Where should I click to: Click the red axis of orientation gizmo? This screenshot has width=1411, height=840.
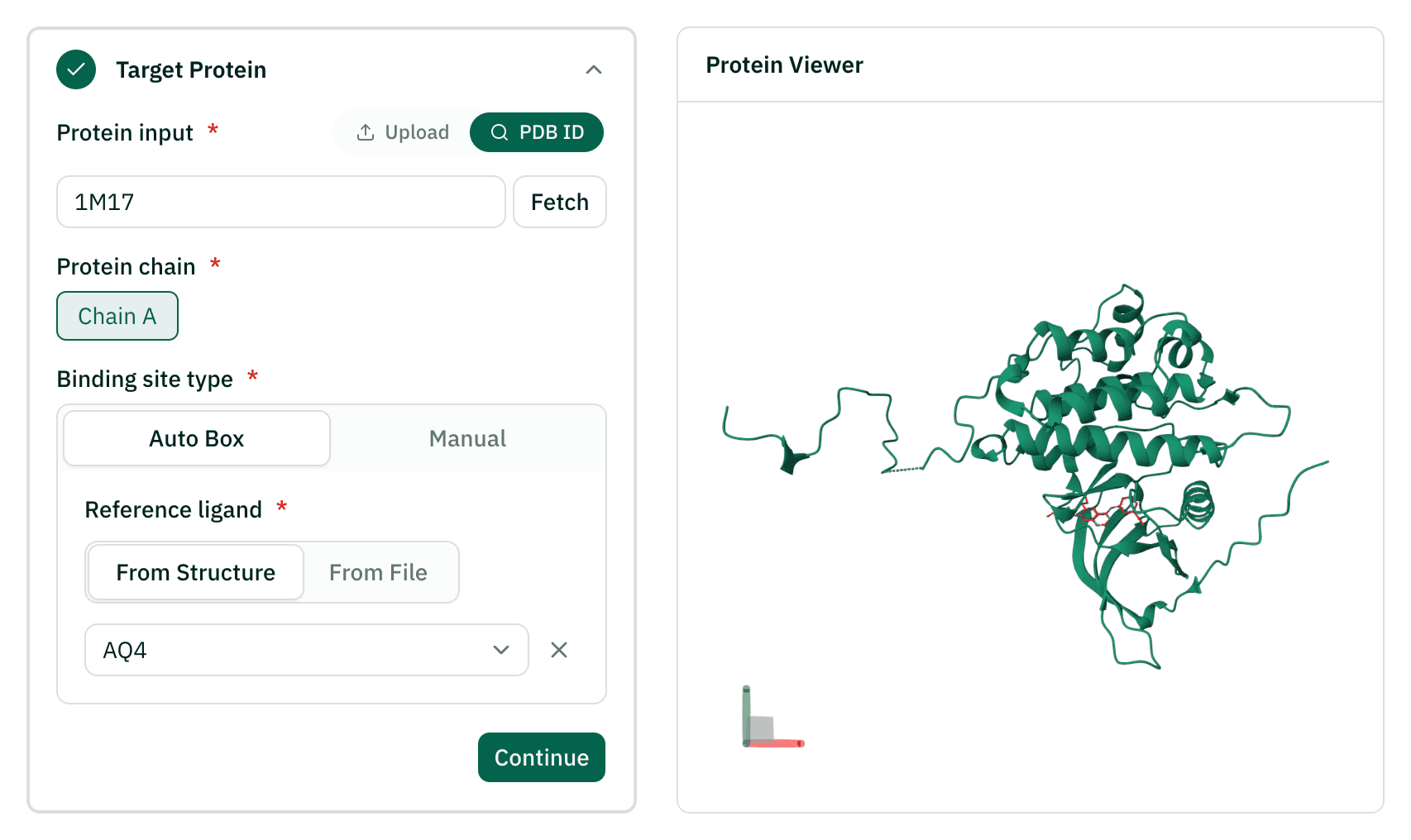coord(776,743)
